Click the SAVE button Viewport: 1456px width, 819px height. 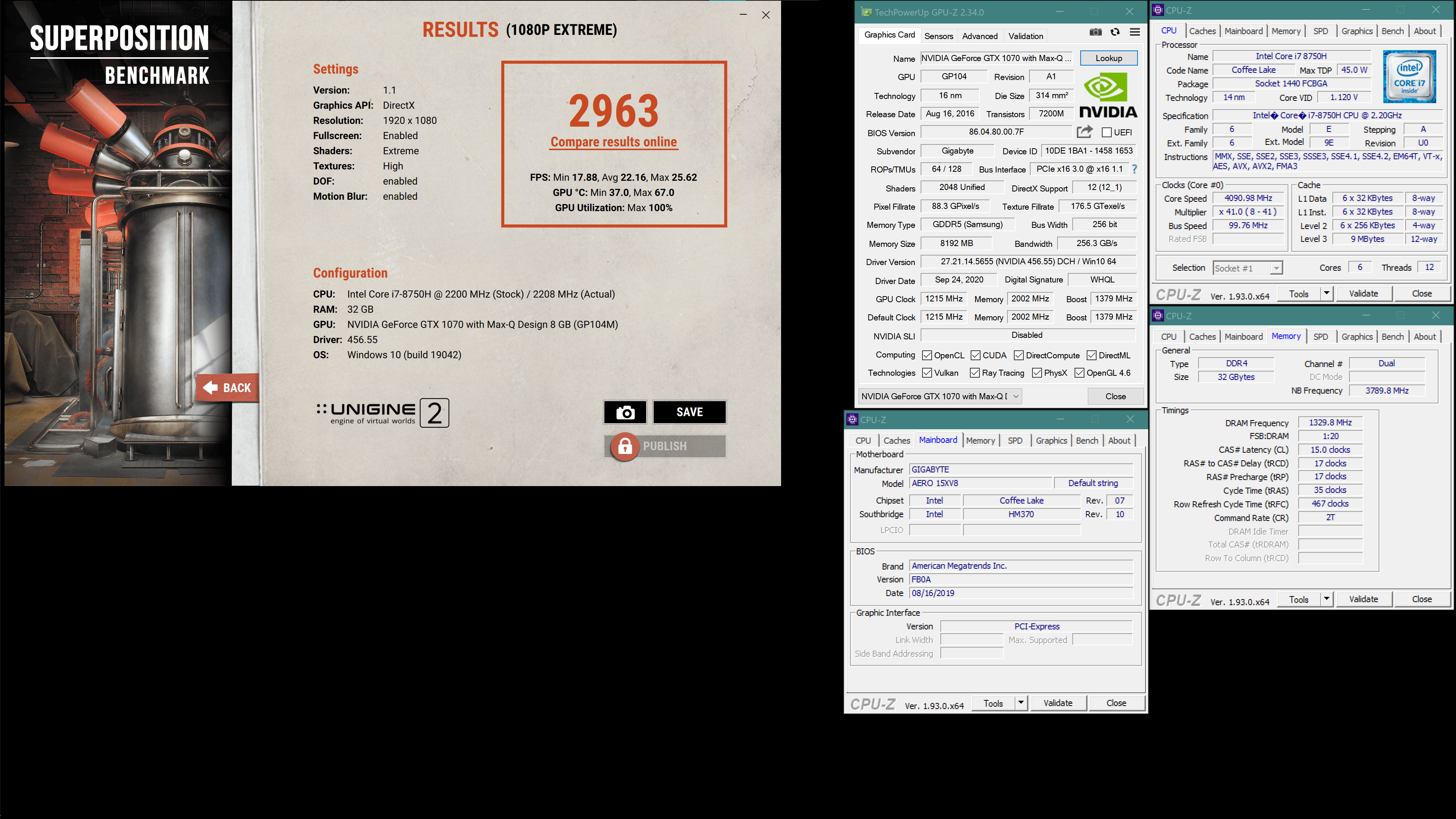pos(690,412)
